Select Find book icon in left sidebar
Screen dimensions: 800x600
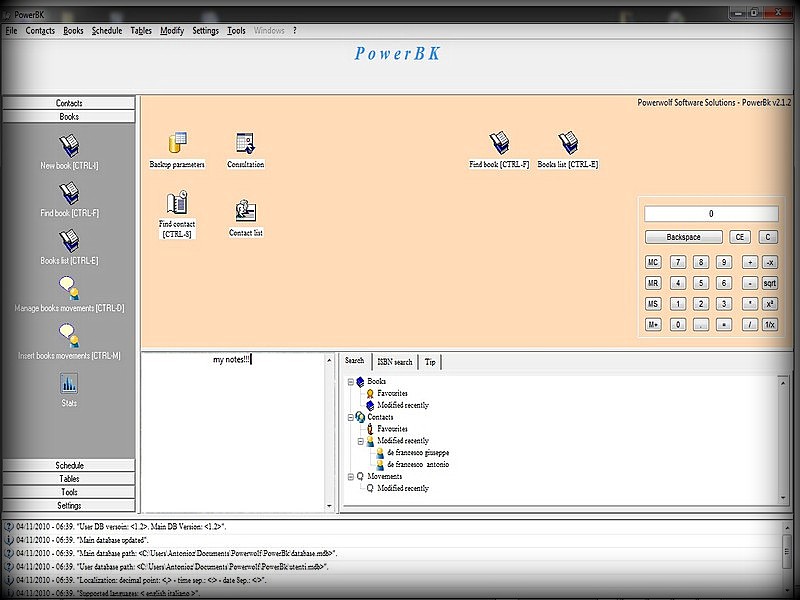[69, 193]
